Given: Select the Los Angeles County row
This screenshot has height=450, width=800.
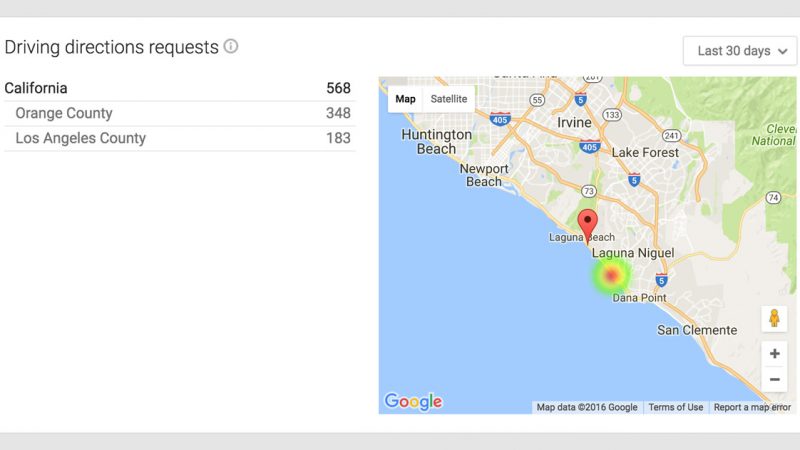Looking at the screenshot, I should click(178, 138).
